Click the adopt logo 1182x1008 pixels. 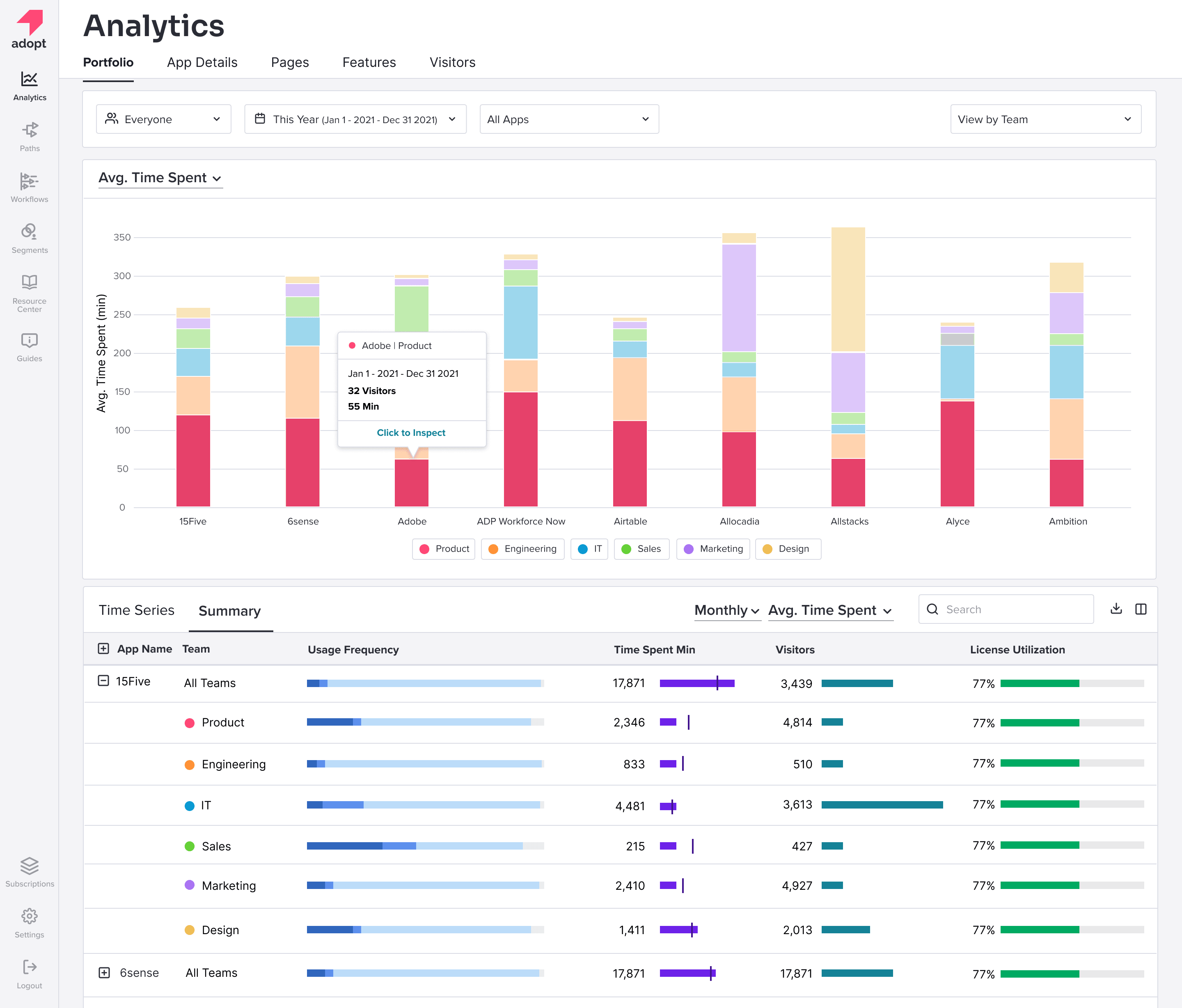29,30
